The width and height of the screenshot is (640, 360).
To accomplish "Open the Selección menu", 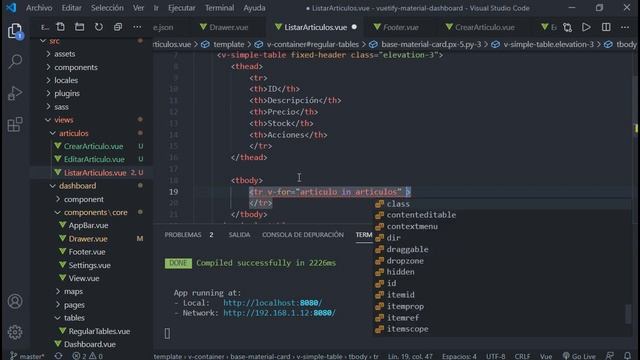I will (107, 8).
